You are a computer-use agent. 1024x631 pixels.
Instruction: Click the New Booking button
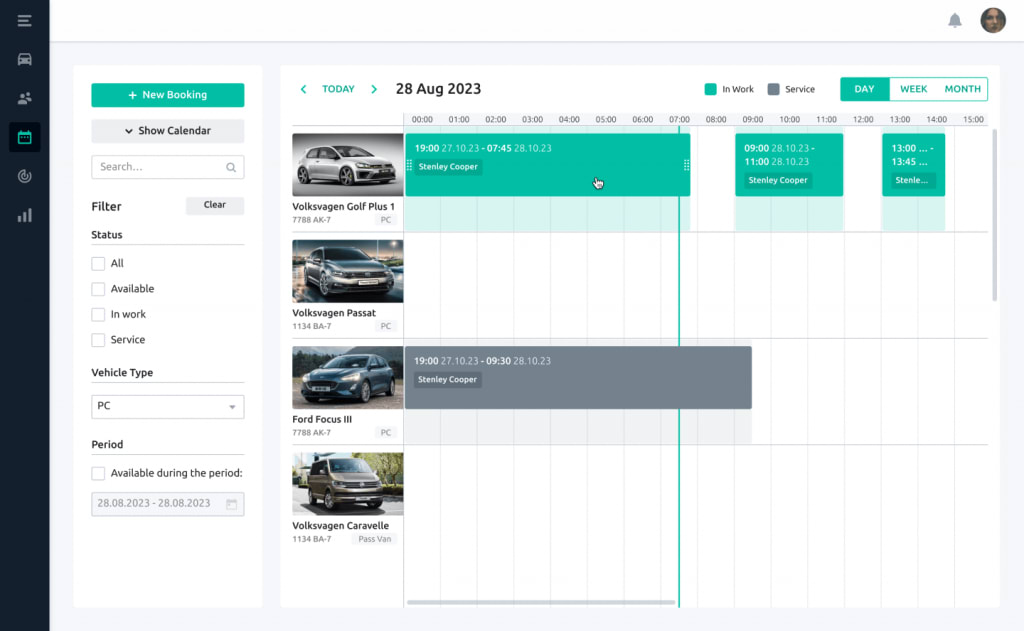[168, 95]
